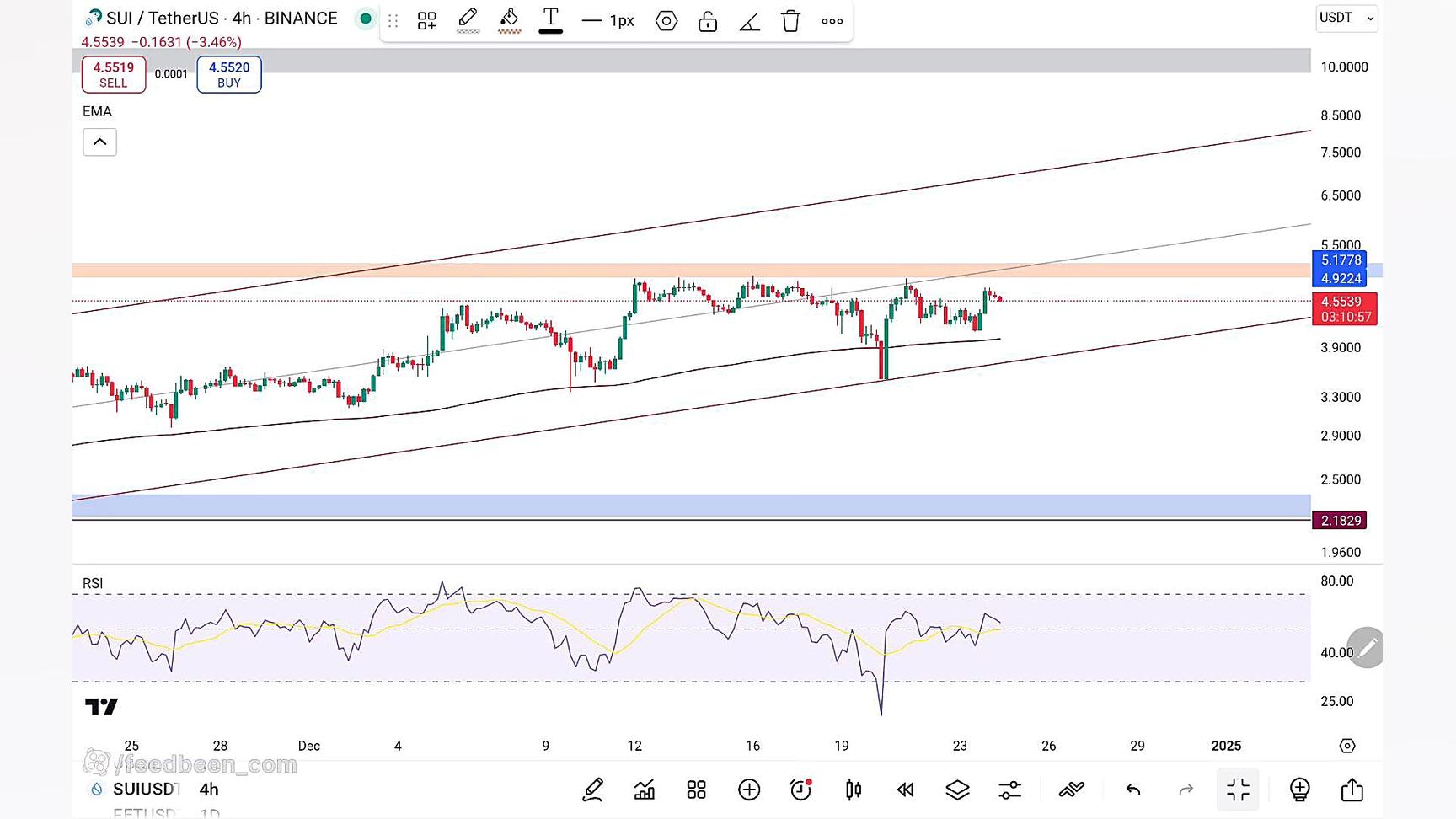Open drawing settings hexagon icon
The image size is (1456, 819).
(x=666, y=21)
